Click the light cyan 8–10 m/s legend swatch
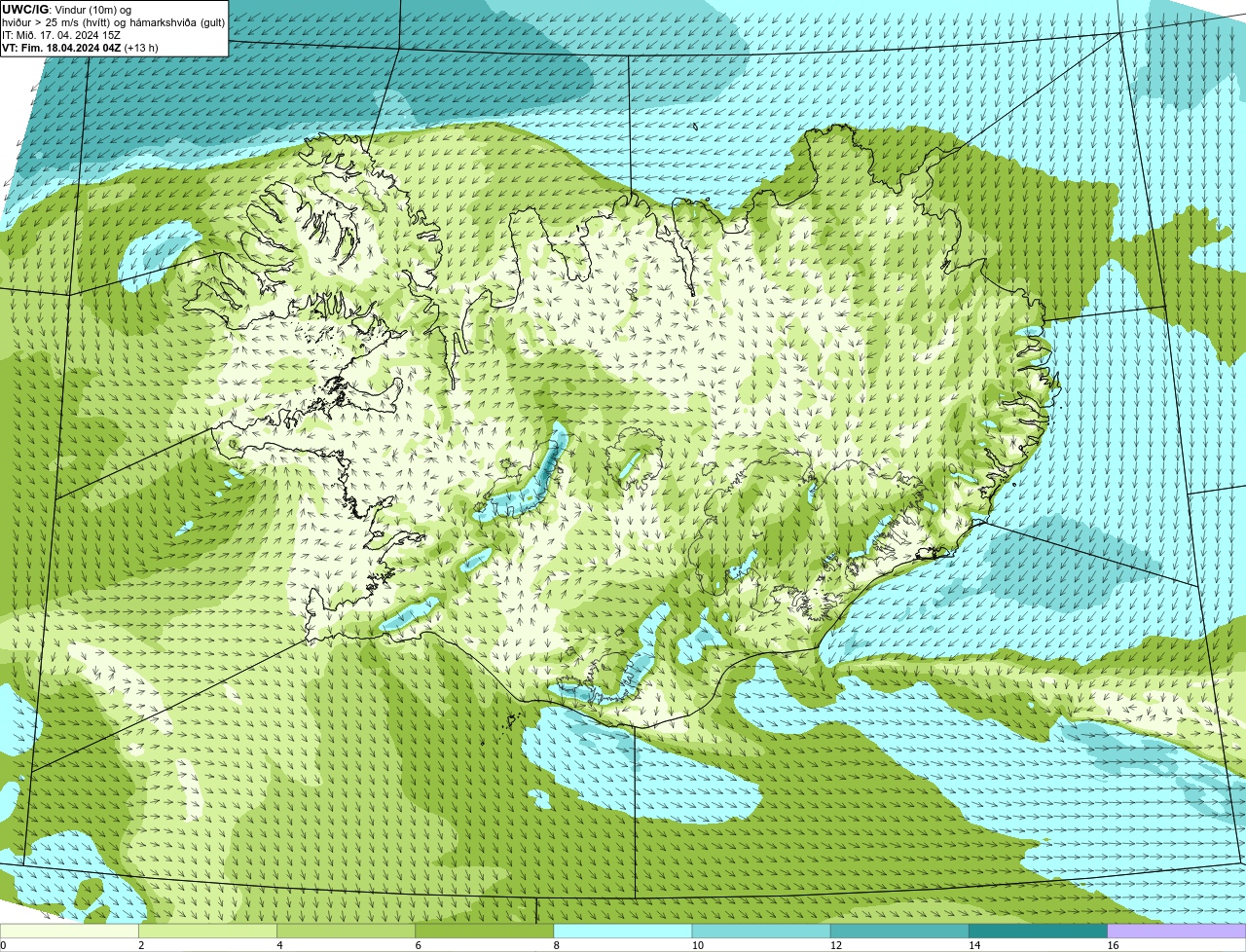The height and width of the screenshot is (952, 1246). 623,931
